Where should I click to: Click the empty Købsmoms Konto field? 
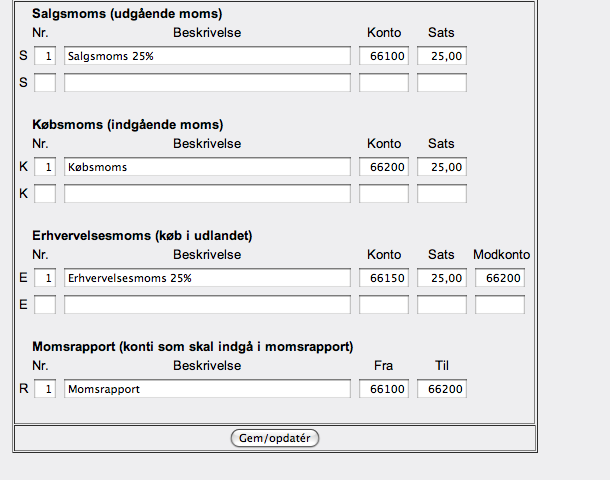(384, 193)
